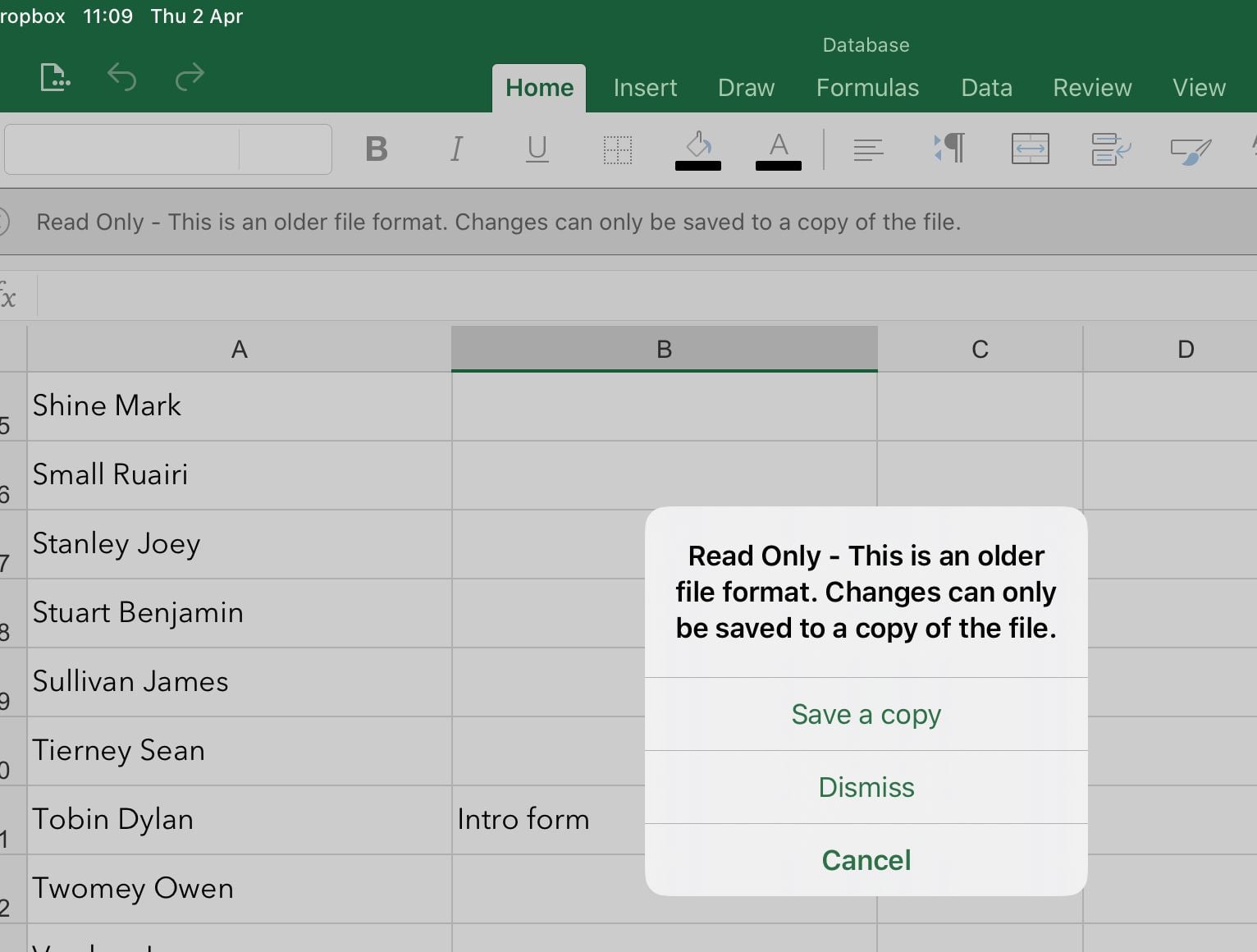Open the Cell Styles brush icon

pos(1190,149)
